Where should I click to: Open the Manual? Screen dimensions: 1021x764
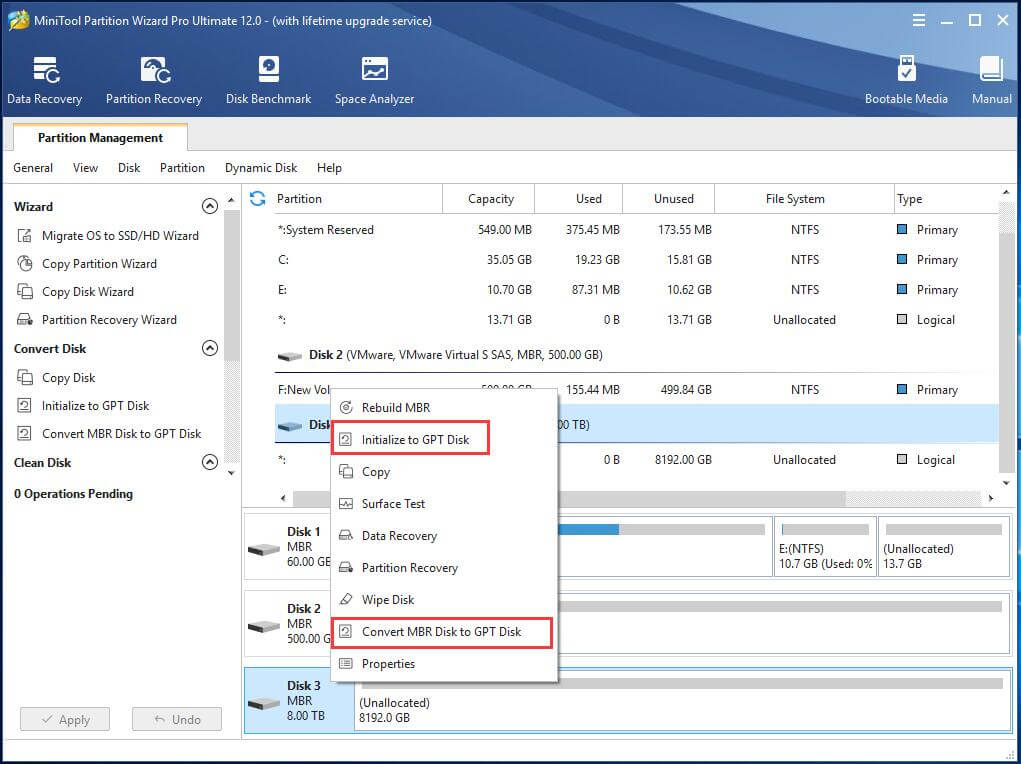[991, 80]
